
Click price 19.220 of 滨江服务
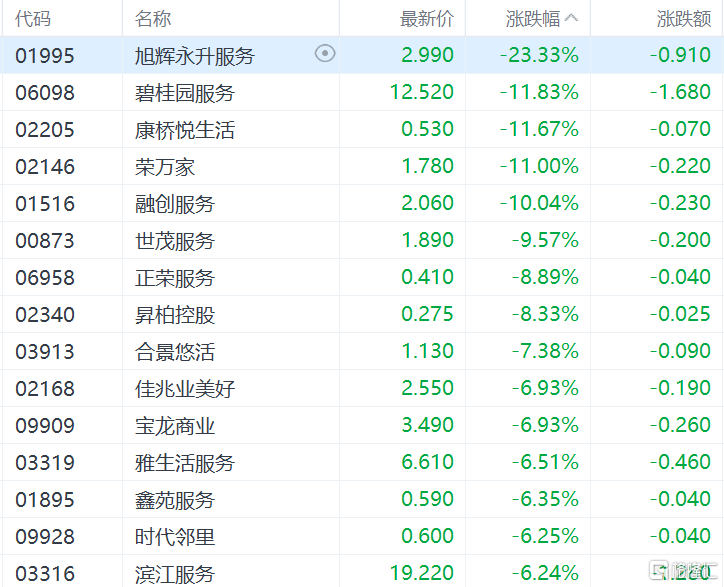click(x=422, y=572)
